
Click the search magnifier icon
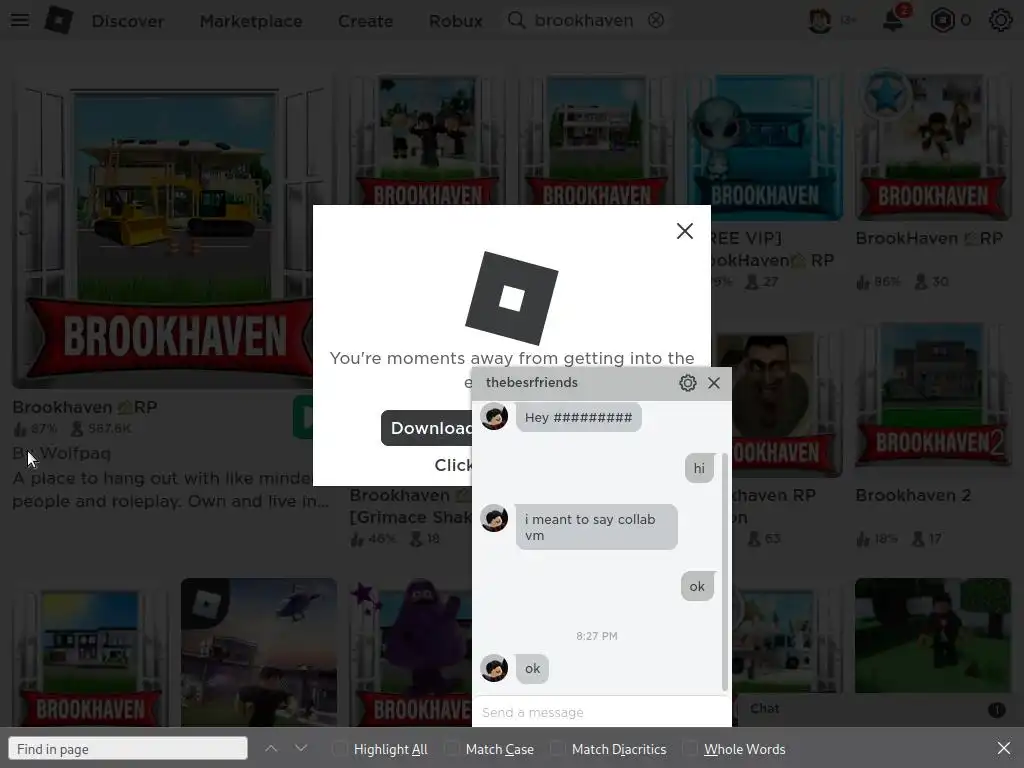517,20
